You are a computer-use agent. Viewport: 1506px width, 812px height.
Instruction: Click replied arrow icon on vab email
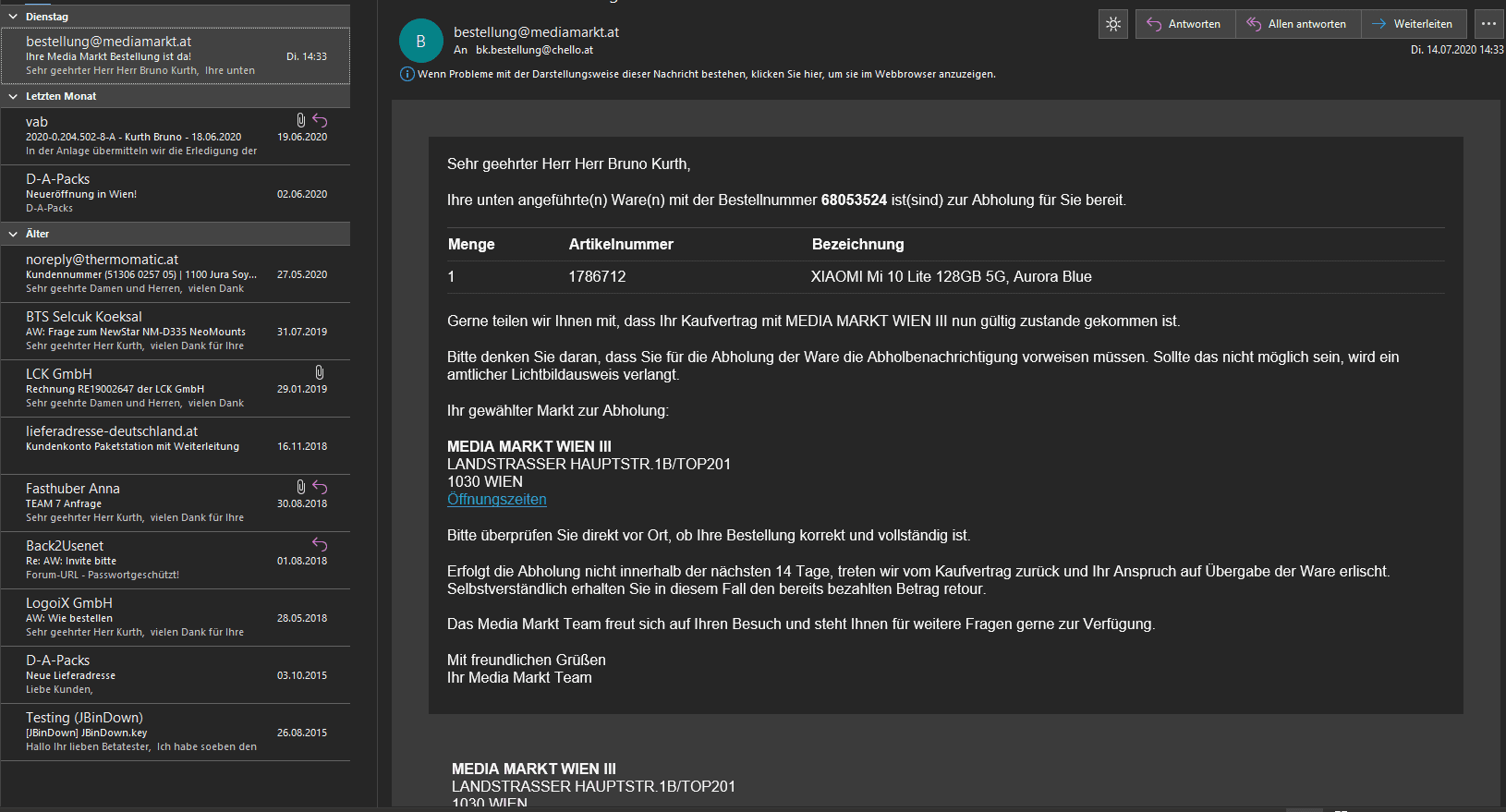point(320,120)
